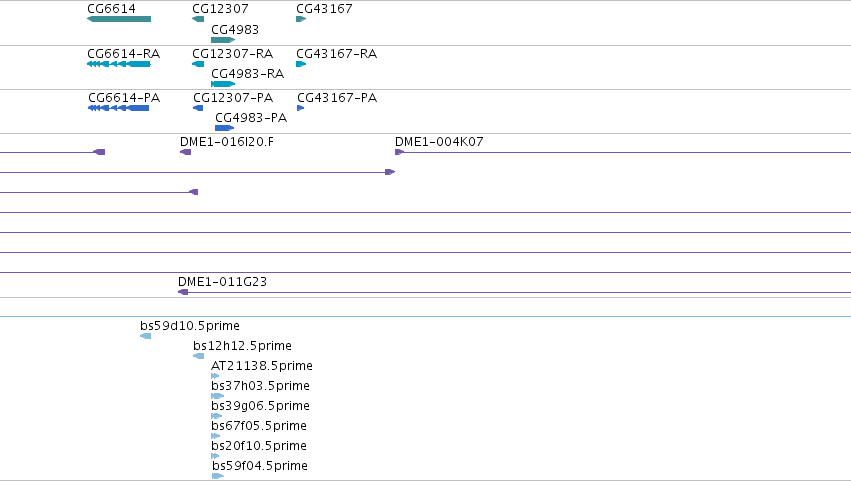Viewport: 851px width, 481px height.
Task: Click the CG4983-PA label
Action: click(x=251, y=118)
